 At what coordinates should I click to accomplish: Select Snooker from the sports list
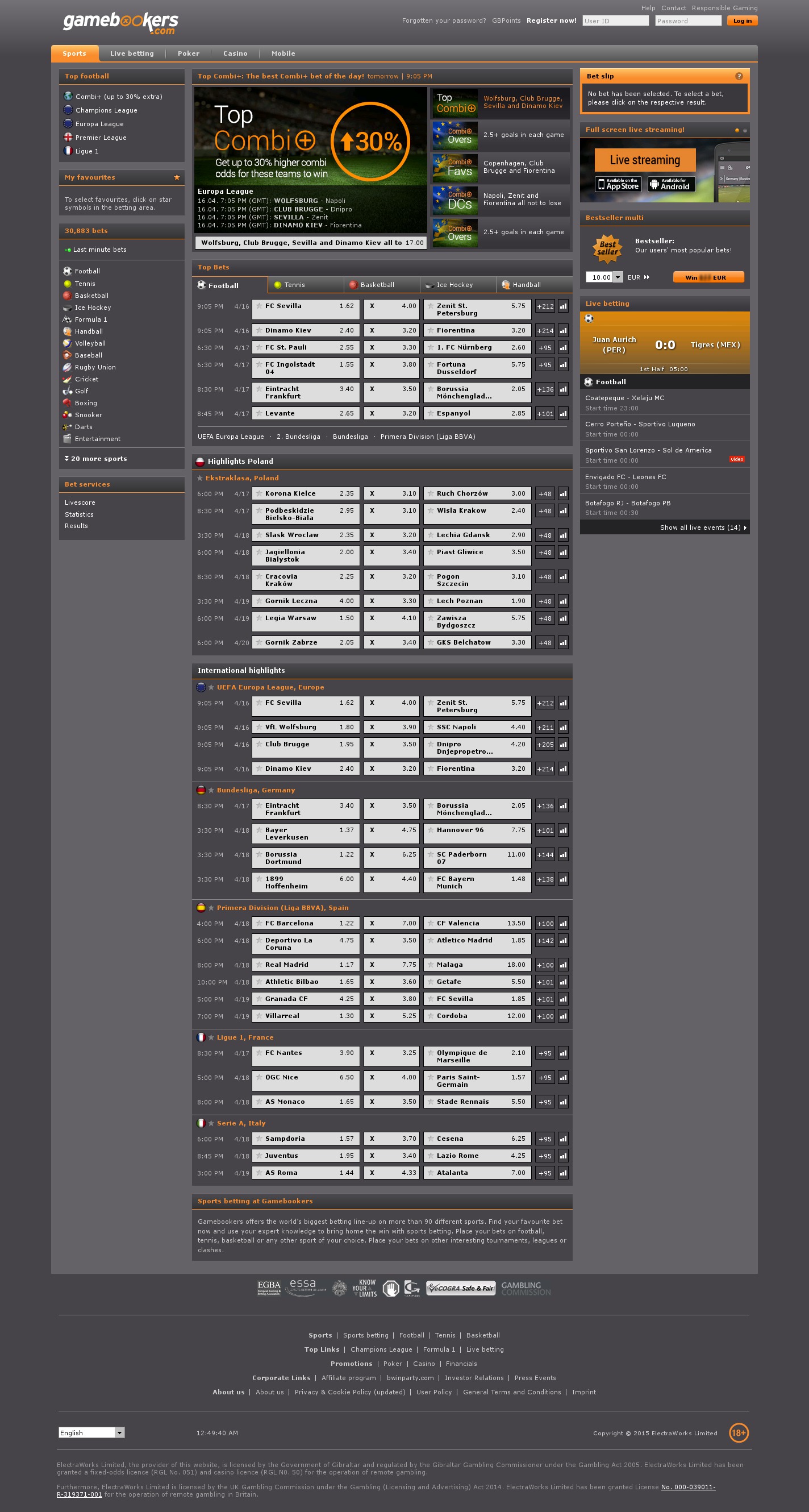[x=88, y=415]
